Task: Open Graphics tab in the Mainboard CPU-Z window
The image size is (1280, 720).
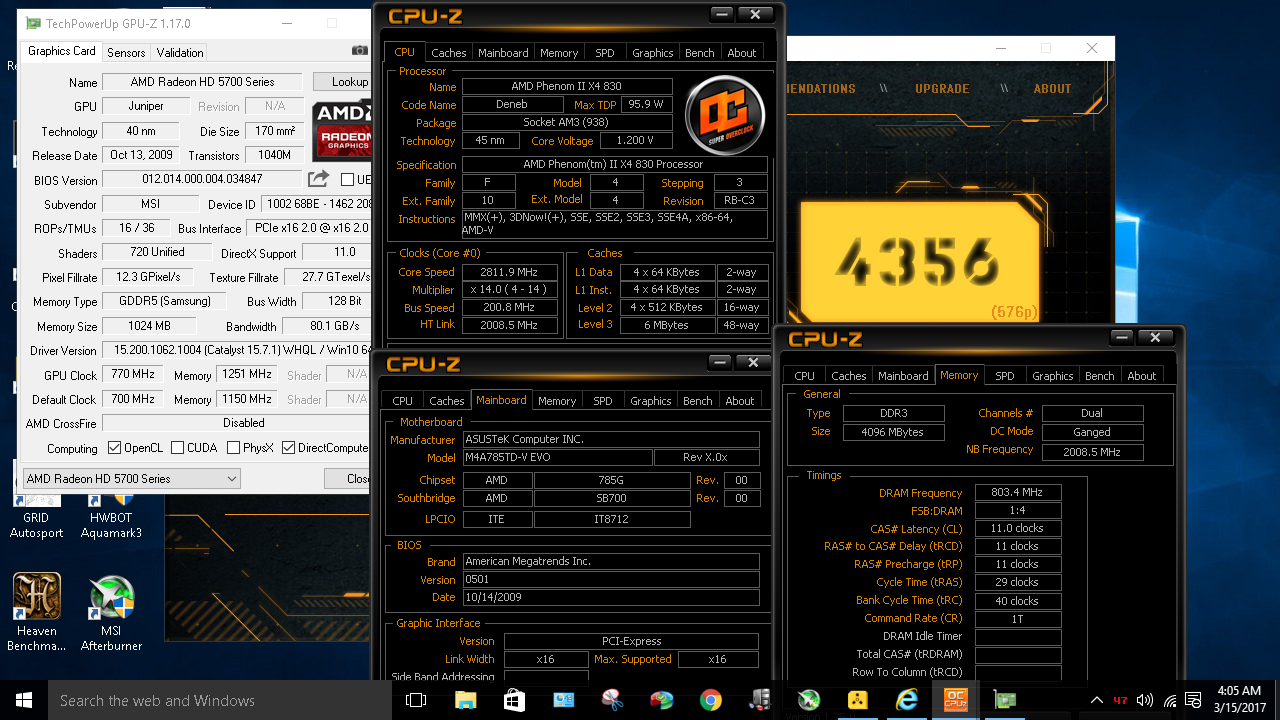Action: point(651,401)
